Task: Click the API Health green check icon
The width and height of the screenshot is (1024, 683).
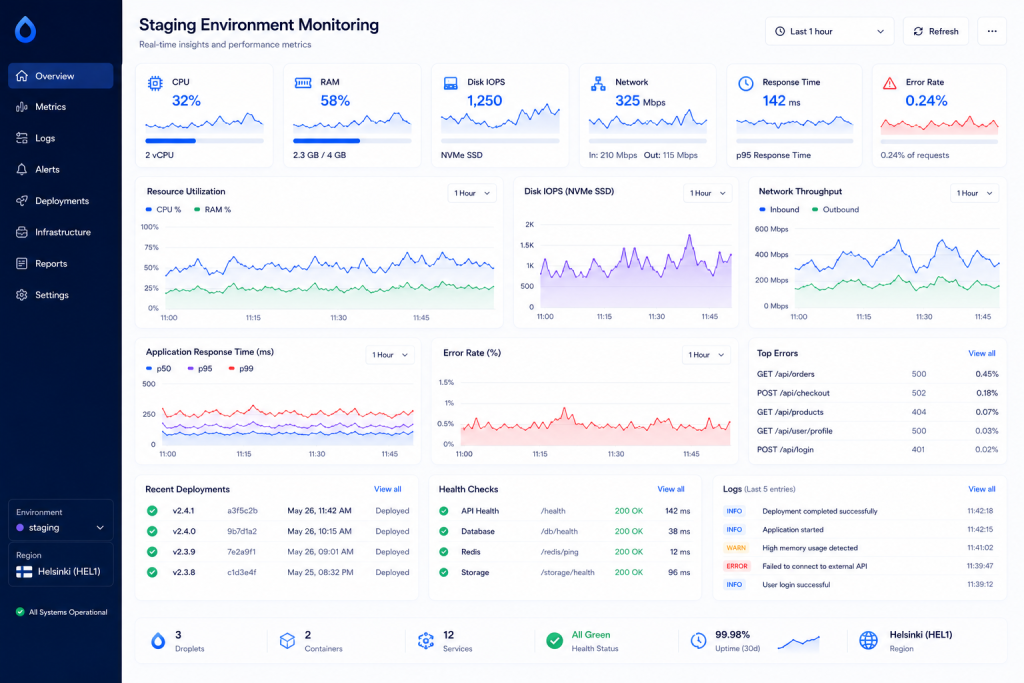Action: click(x=443, y=511)
